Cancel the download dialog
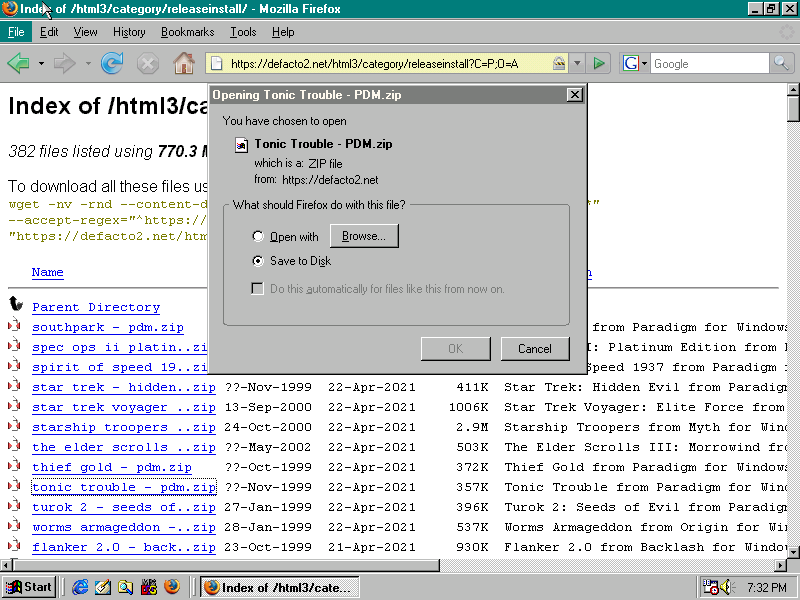 (535, 348)
